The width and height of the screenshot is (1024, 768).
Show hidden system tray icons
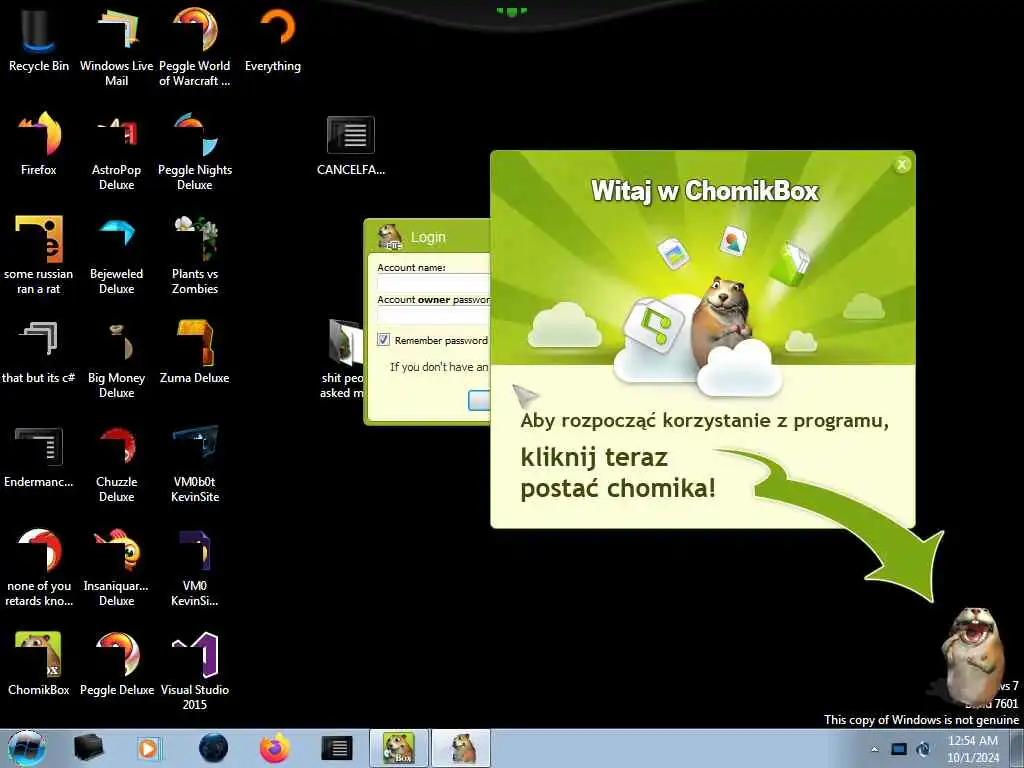click(x=874, y=749)
